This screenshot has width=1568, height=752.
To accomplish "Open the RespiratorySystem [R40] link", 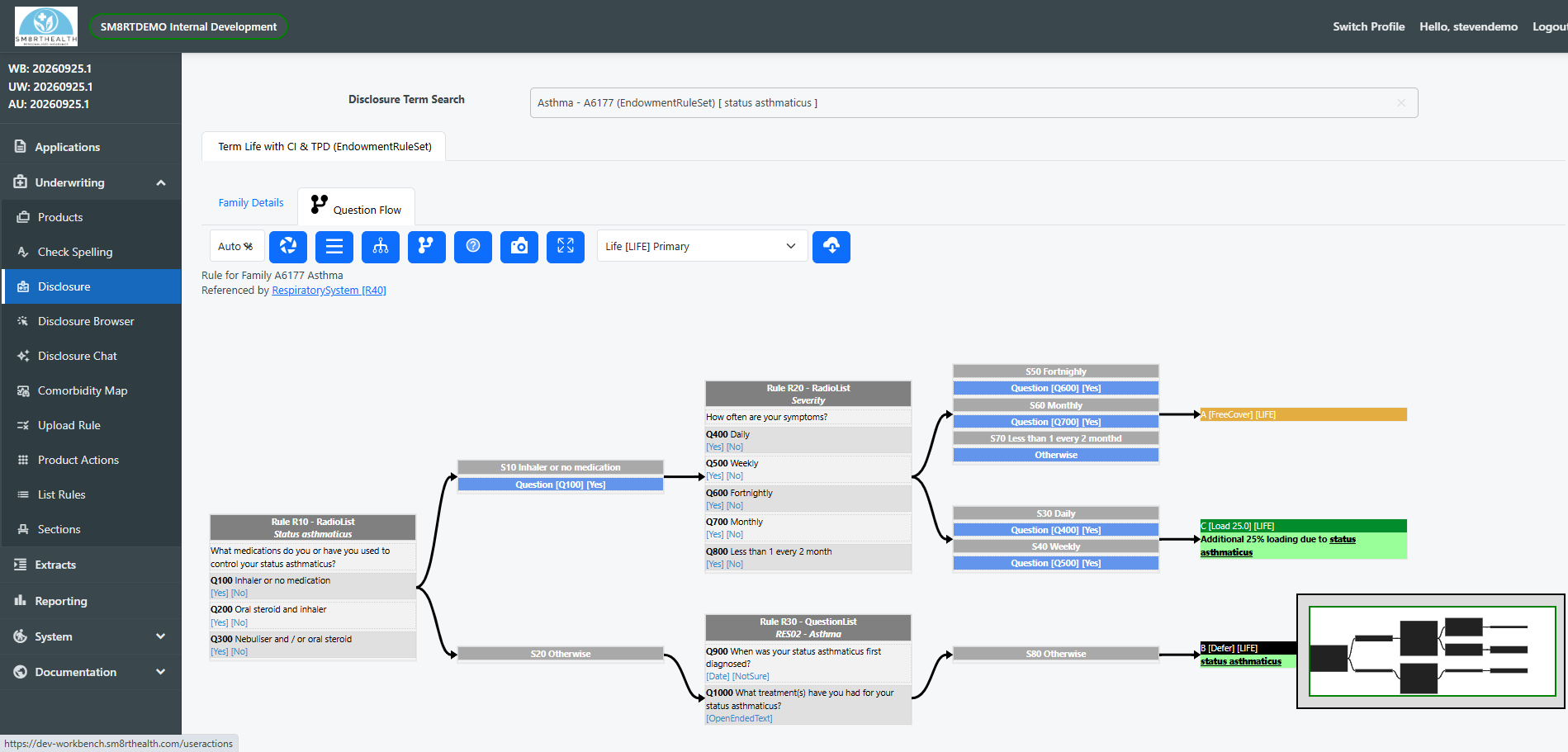I will click(x=329, y=291).
